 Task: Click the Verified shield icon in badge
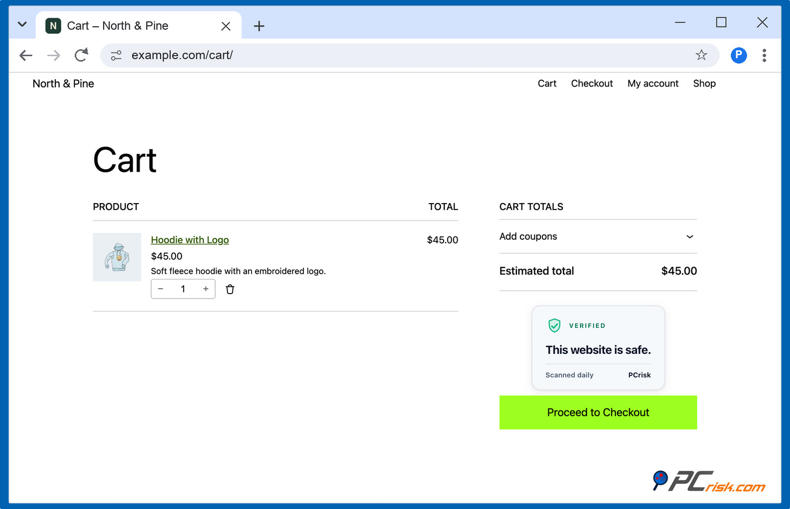[x=554, y=326]
